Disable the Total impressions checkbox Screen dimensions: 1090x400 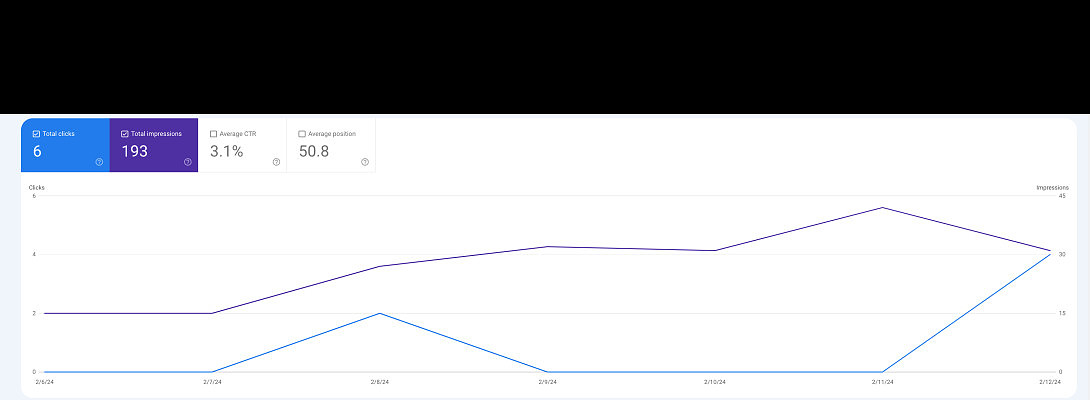[x=124, y=133]
